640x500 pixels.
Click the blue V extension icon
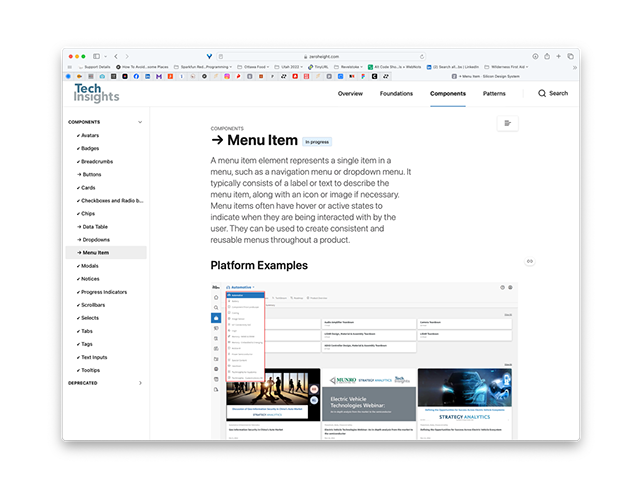coord(209,56)
